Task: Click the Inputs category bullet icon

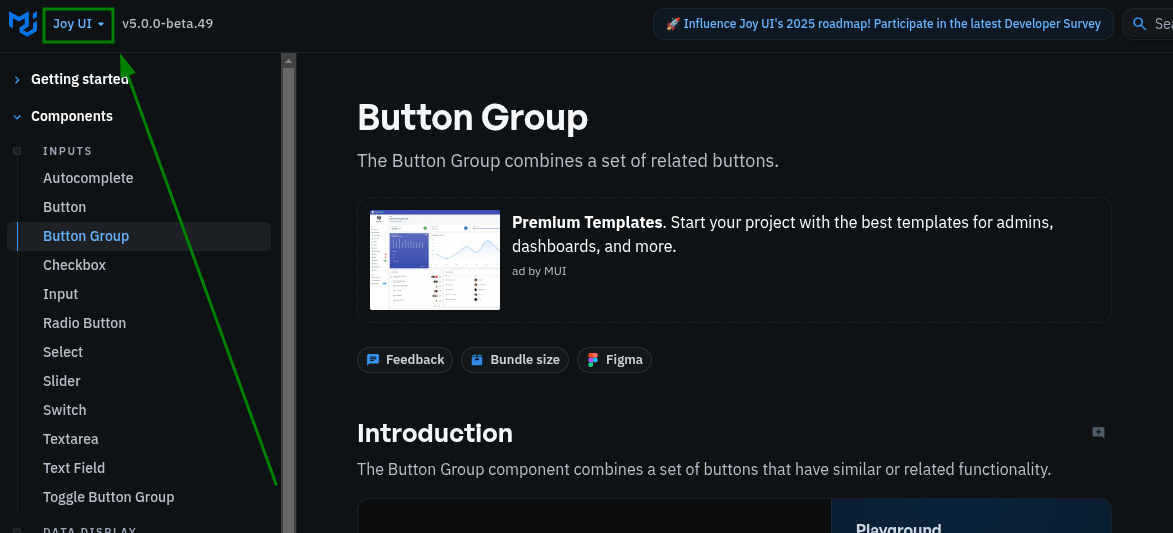Action: click(x=17, y=151)
